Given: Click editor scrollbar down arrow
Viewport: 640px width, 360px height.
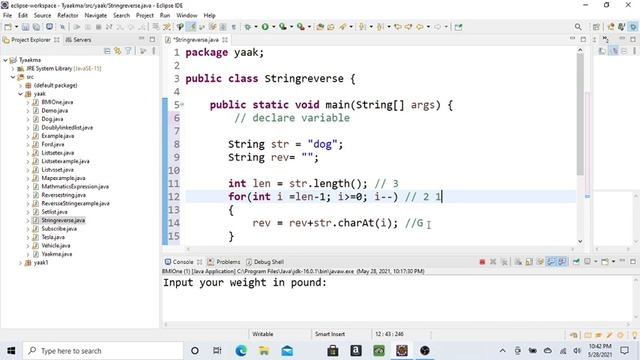Looking at the screenshot, I should pos(580,241).
